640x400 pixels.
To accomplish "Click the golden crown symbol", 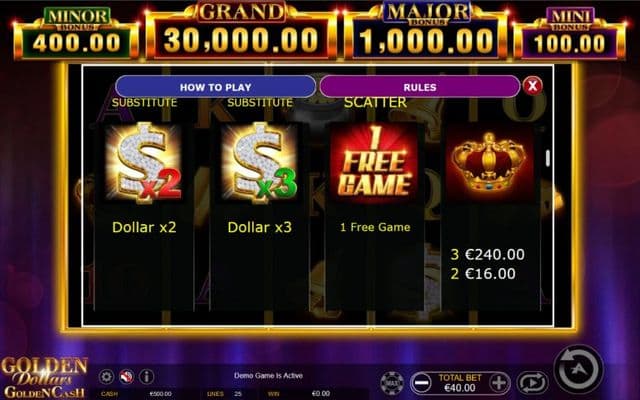I will [x=489, y=162].
